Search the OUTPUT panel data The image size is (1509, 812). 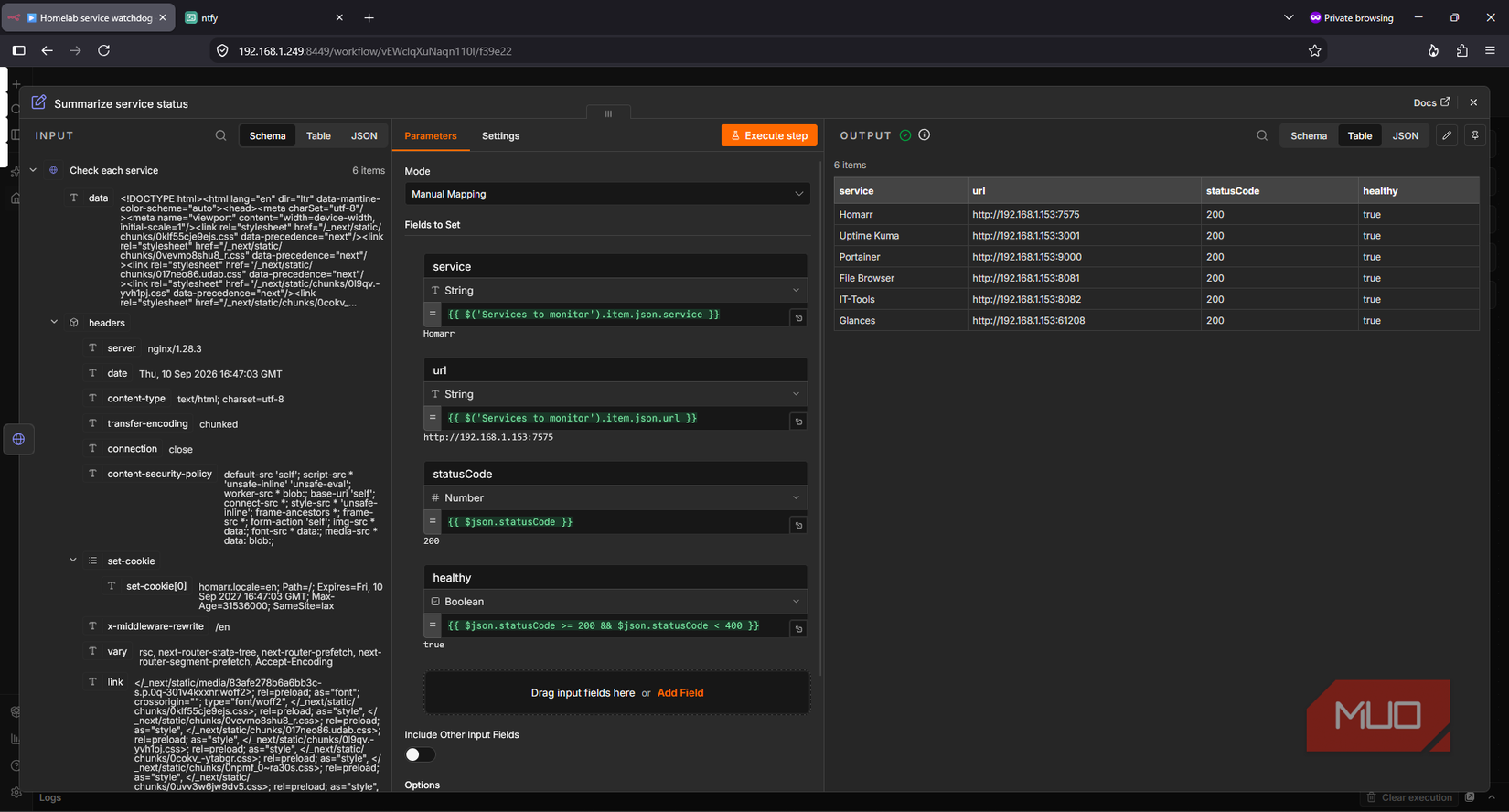pos(1262,135)
